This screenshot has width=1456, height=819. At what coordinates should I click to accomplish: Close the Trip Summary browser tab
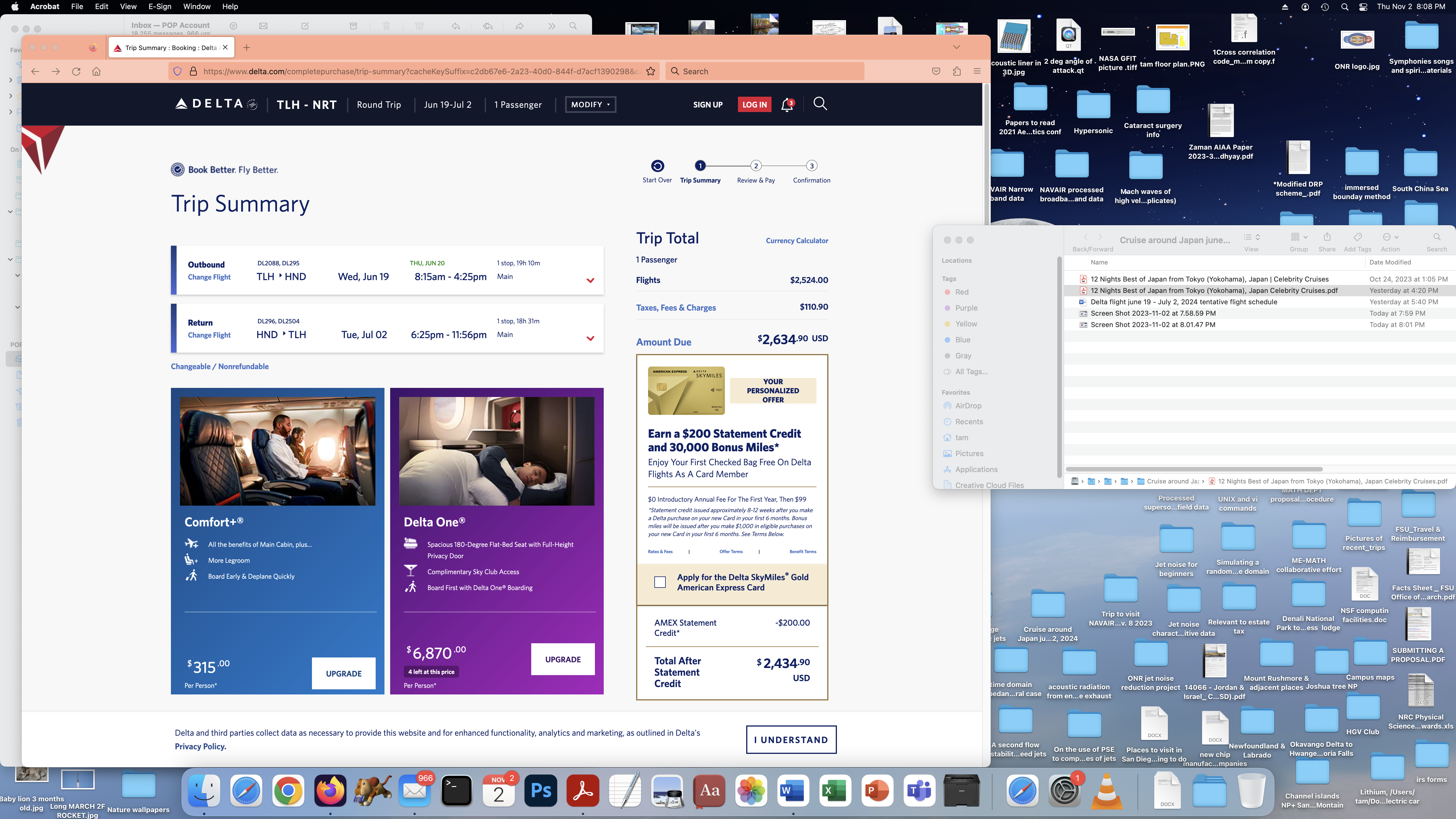[225, 47]
